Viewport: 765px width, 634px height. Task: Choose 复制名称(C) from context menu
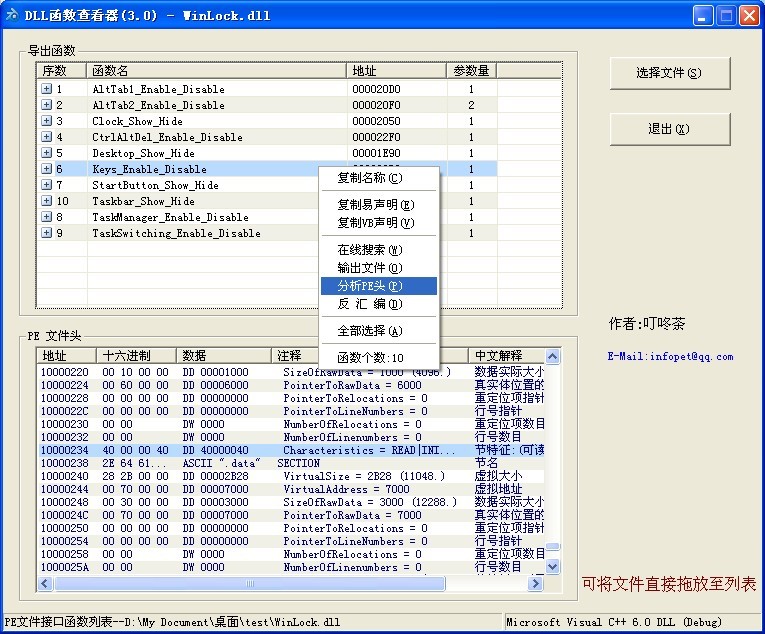[x=379, y=178]
